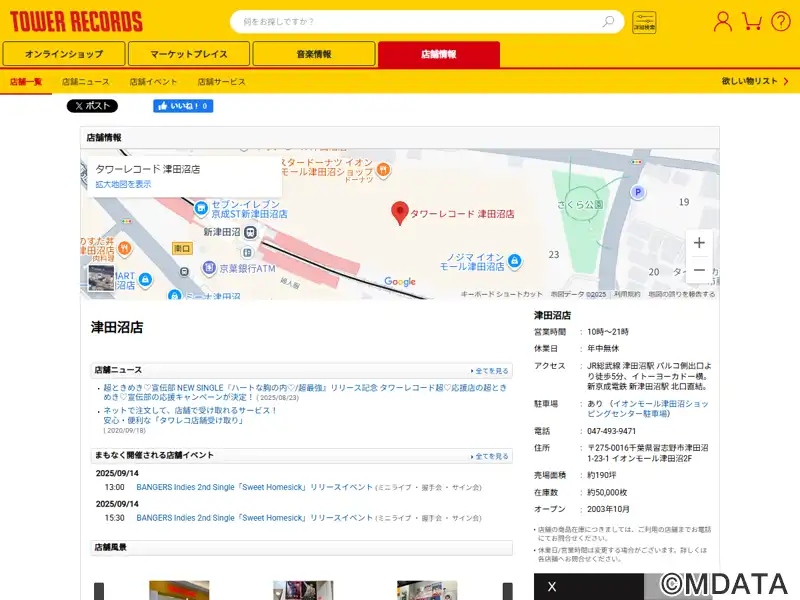Open 店舗ニュース in the sub-navigation
This screenshot has width=800, height=600.
86,82
